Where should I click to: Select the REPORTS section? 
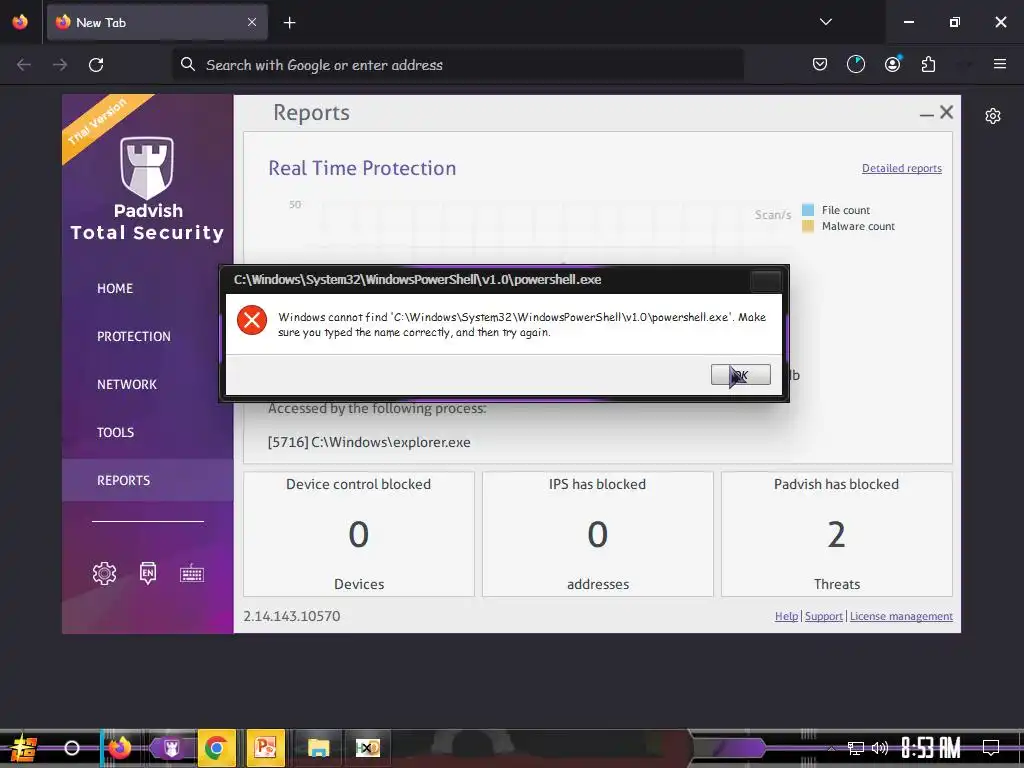point(148,480)
